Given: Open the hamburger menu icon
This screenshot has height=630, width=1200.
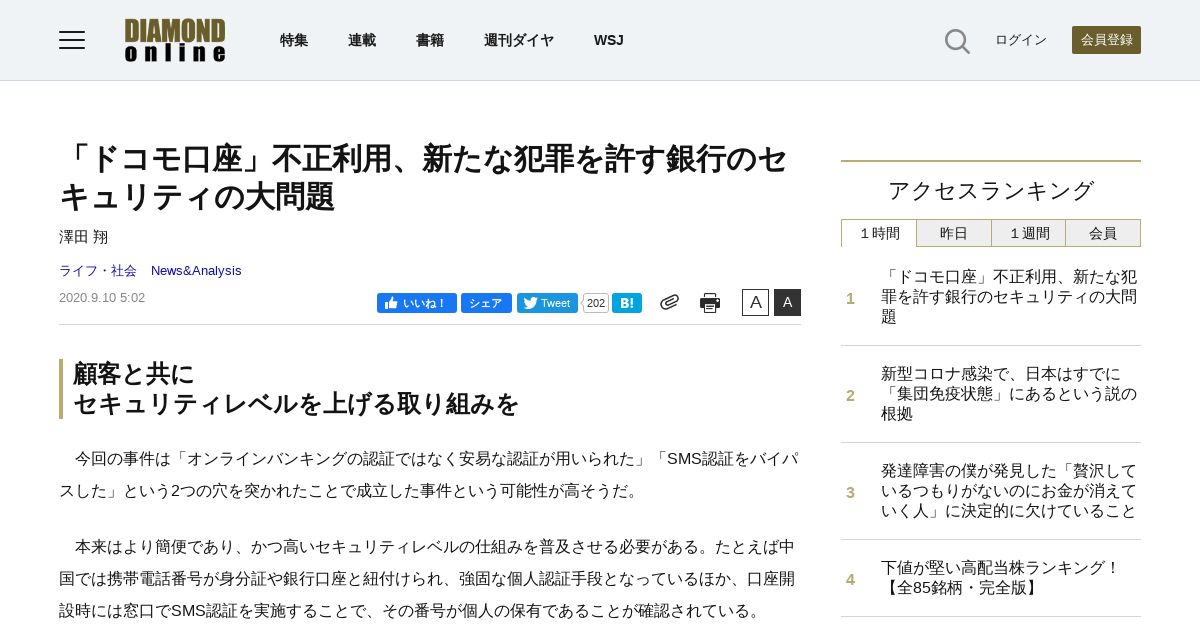Looking at the screenshot, I should pos(72,40).
